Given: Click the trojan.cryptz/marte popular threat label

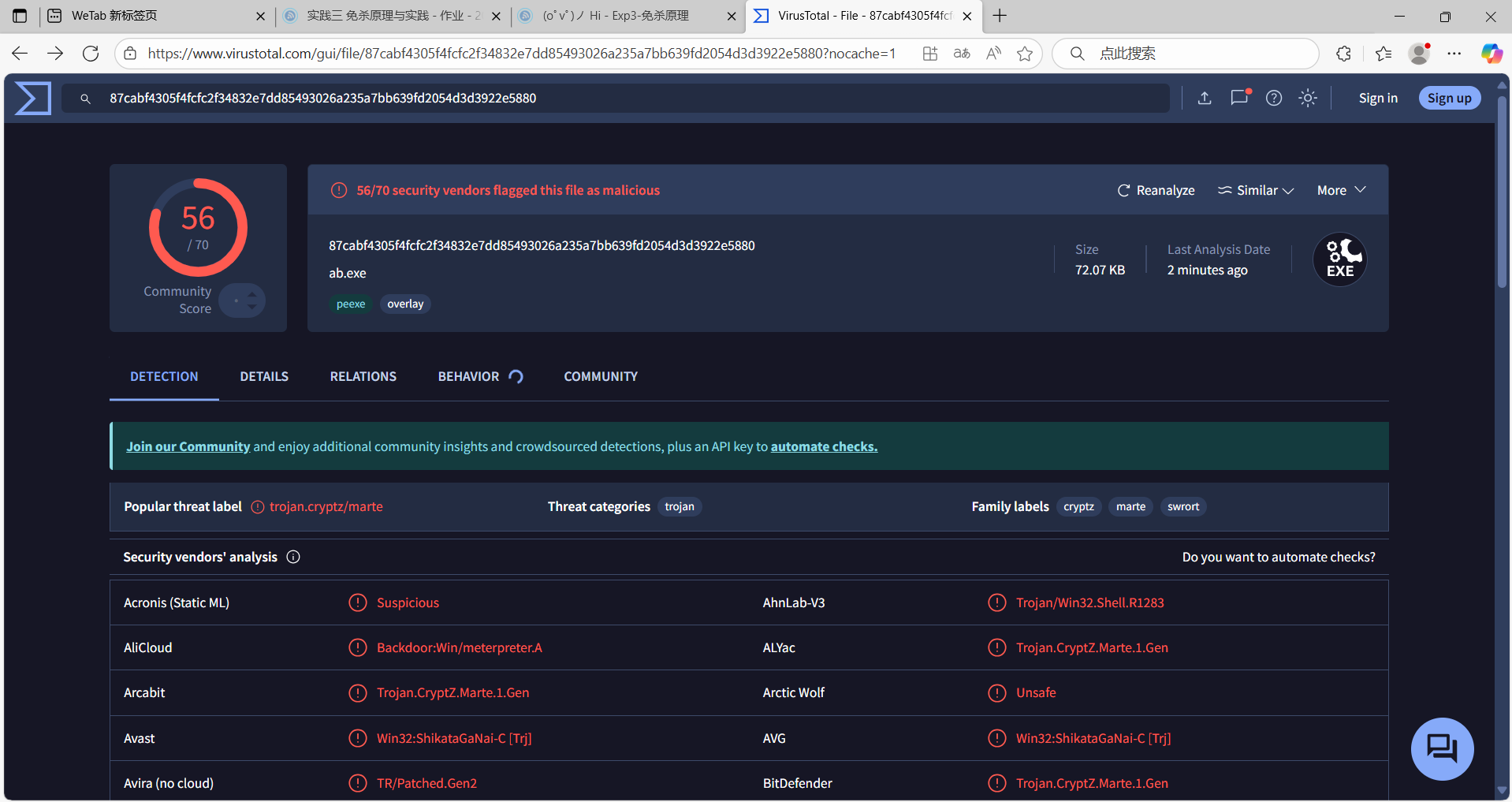Looking at the screenshot, I should (x=326, y=506).
